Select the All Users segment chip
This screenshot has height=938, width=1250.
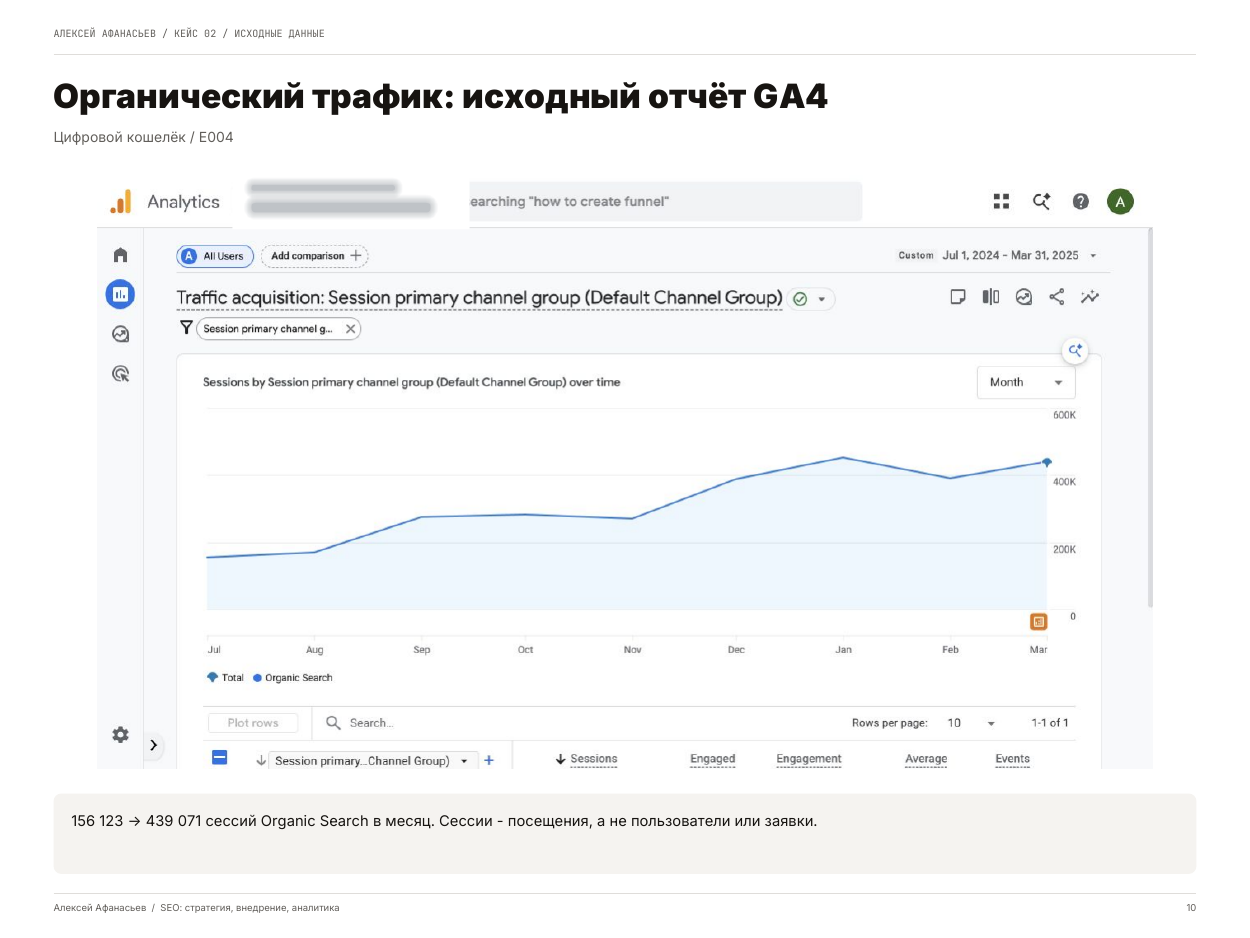[215, 256]
